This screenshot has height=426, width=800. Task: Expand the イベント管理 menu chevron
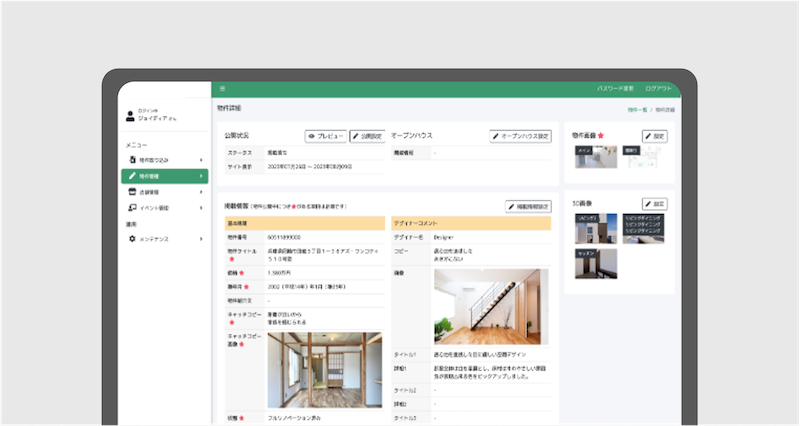pos(201,208)
